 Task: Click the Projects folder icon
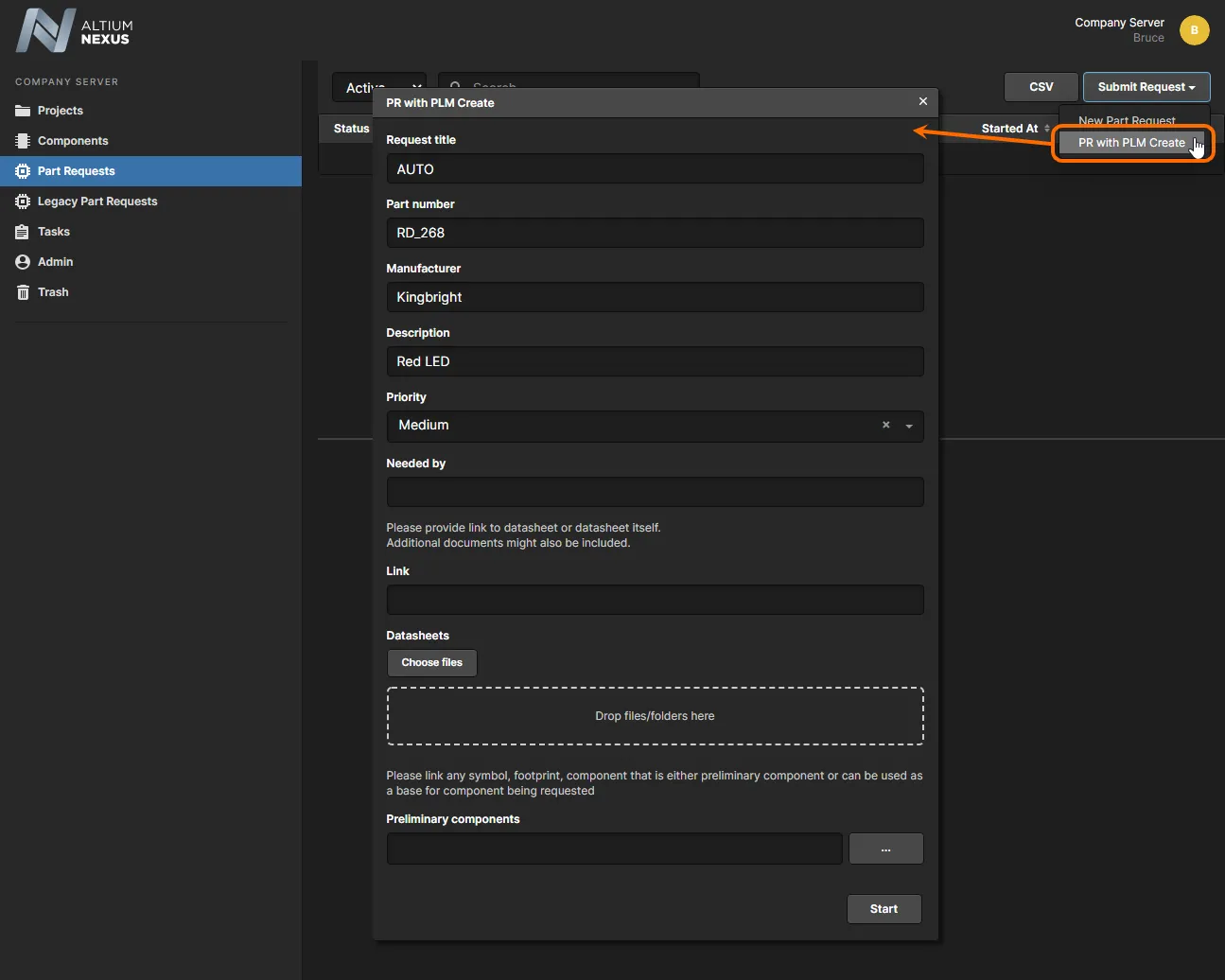(x=23, y=111)
